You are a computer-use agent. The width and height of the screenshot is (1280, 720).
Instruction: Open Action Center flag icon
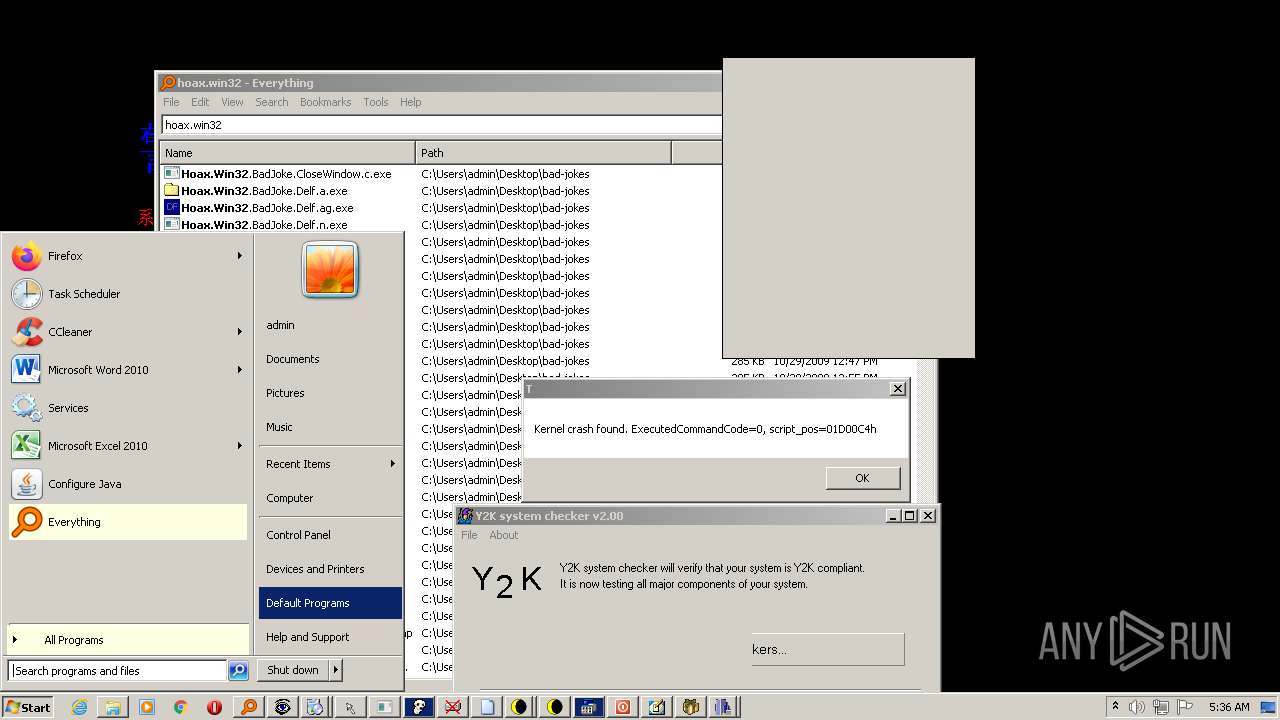click(1184, 707)
